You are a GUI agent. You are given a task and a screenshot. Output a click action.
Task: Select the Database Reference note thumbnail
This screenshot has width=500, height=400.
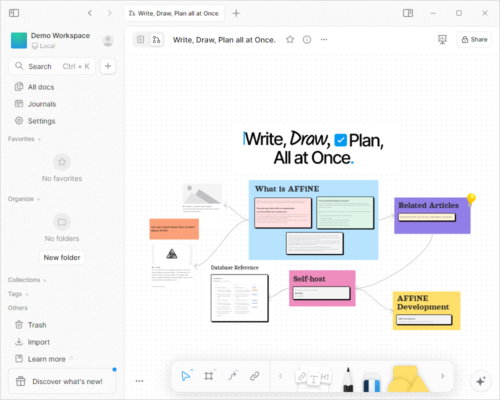point(239,298)
